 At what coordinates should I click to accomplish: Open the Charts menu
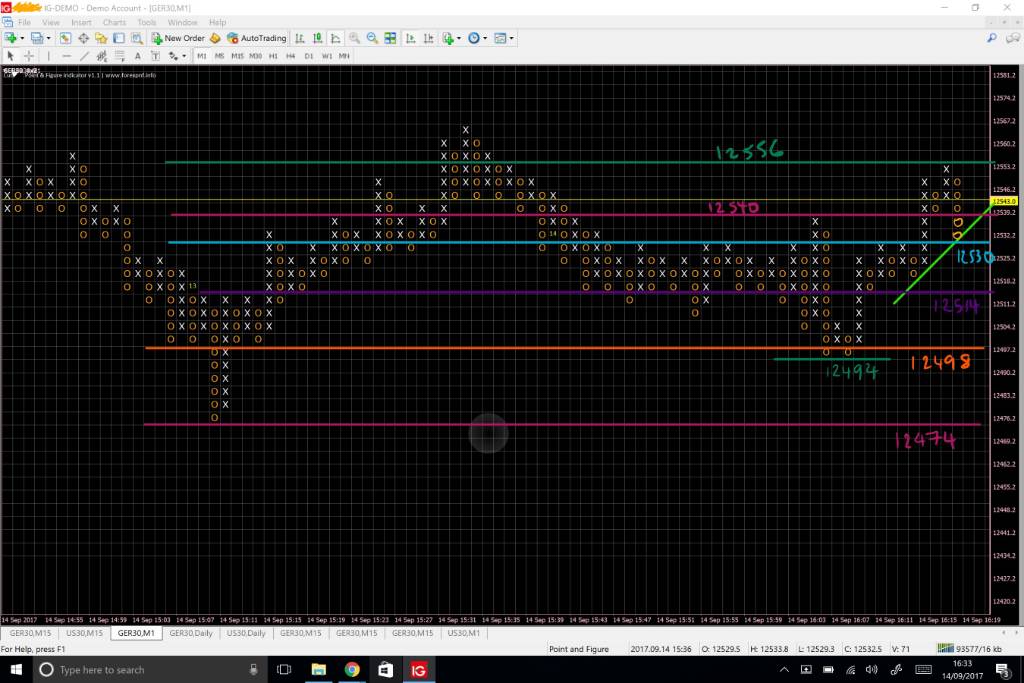click(x=114, y=21)
